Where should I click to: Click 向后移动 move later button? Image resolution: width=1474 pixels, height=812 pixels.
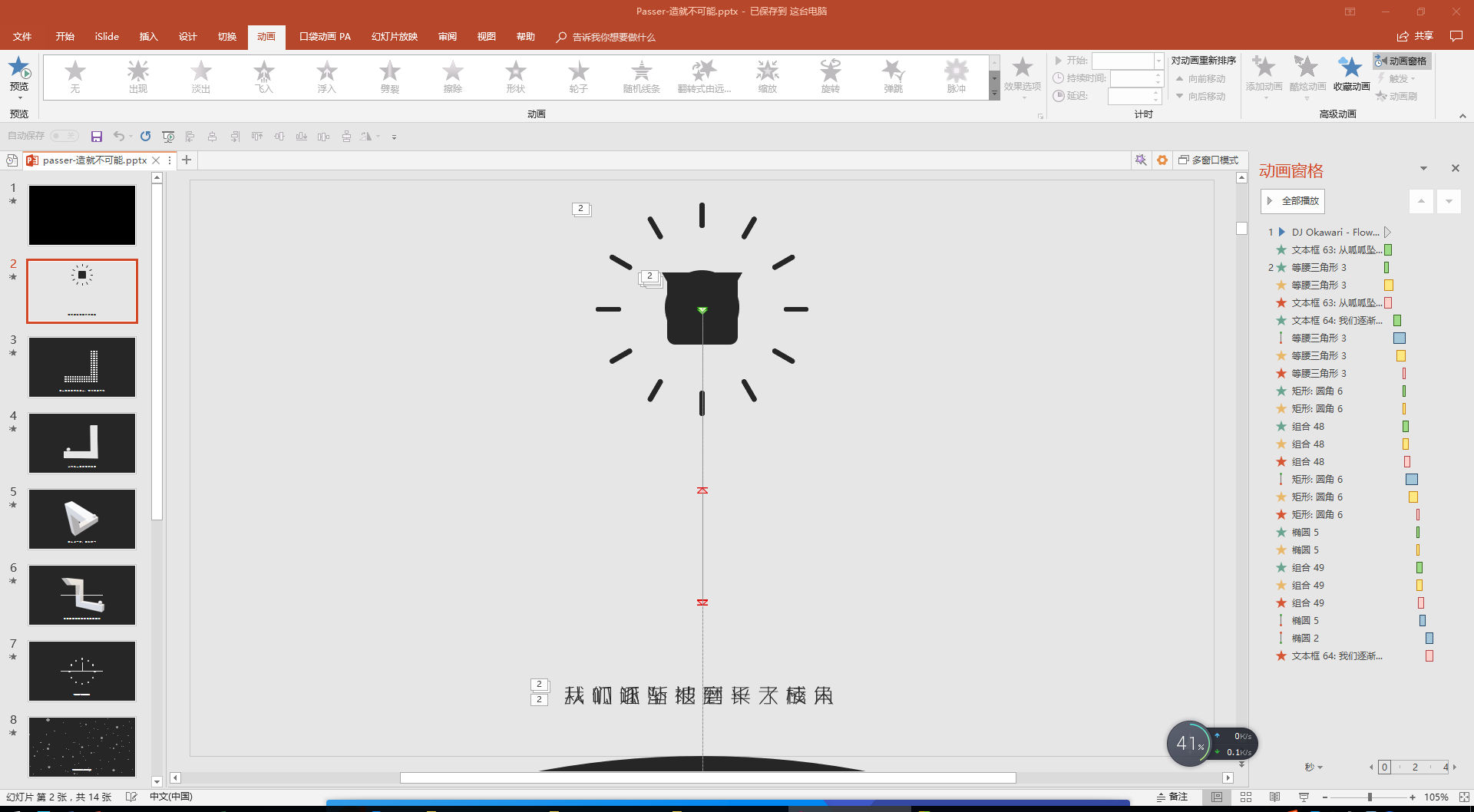coord(1201,96)
